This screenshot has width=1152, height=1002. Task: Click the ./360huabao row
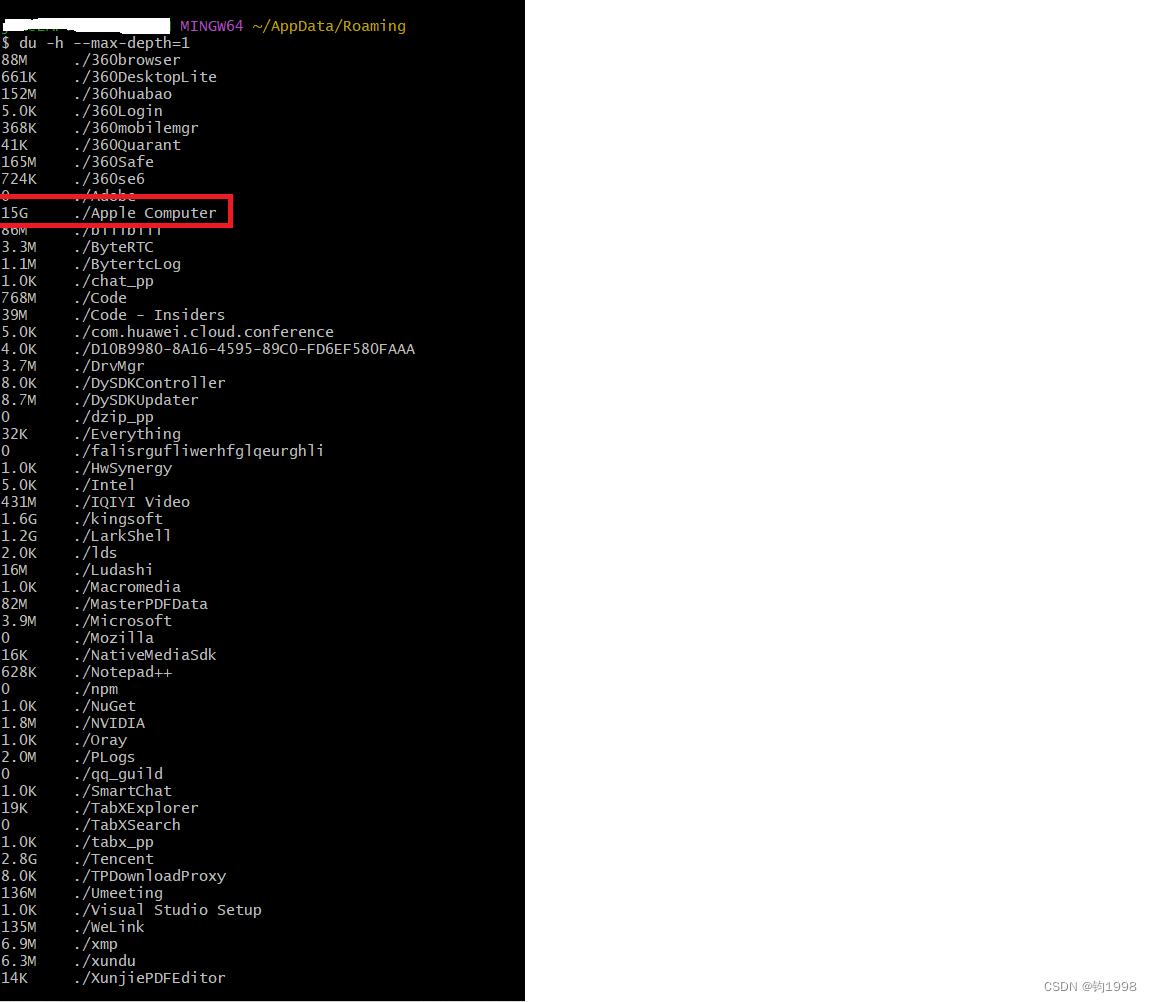87,93
